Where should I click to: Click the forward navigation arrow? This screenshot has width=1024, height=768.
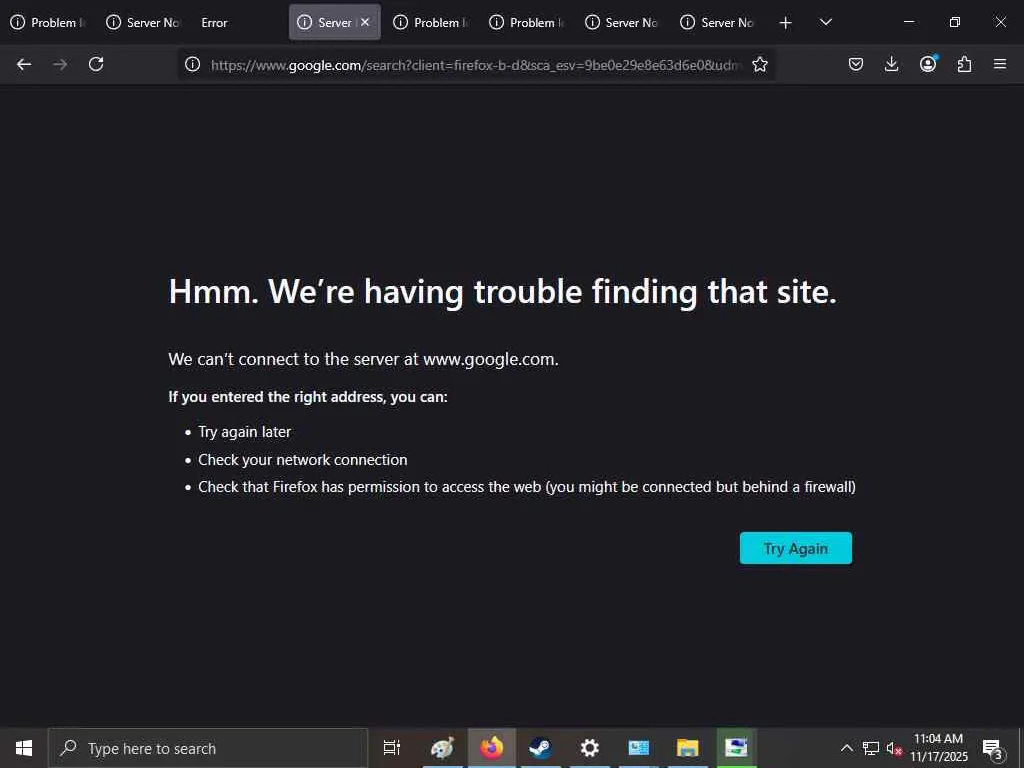[60, 64]
